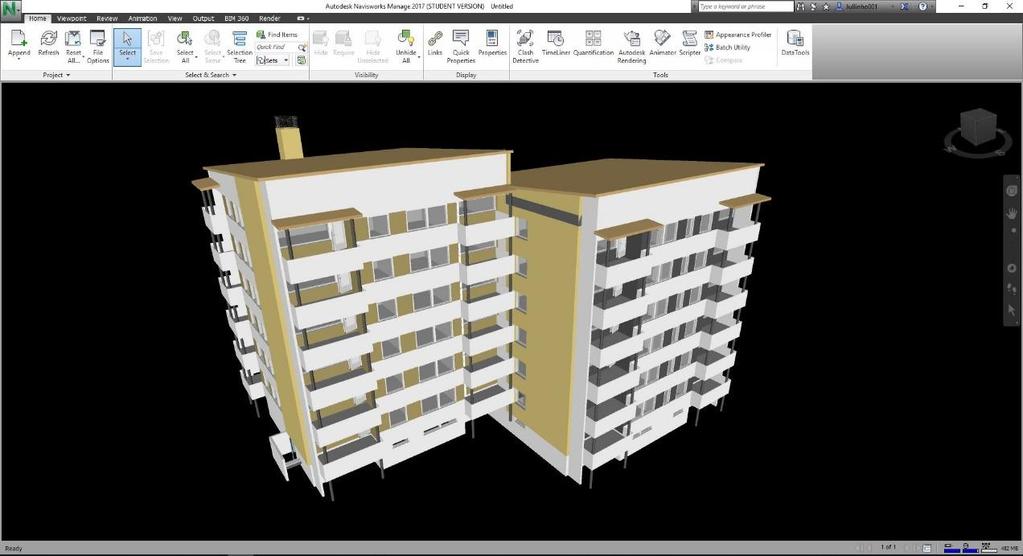Open Autodesk Rendering window
The width and height of the screenshot is (1023, 556).
pyautogui.click(x=632, y=46)
